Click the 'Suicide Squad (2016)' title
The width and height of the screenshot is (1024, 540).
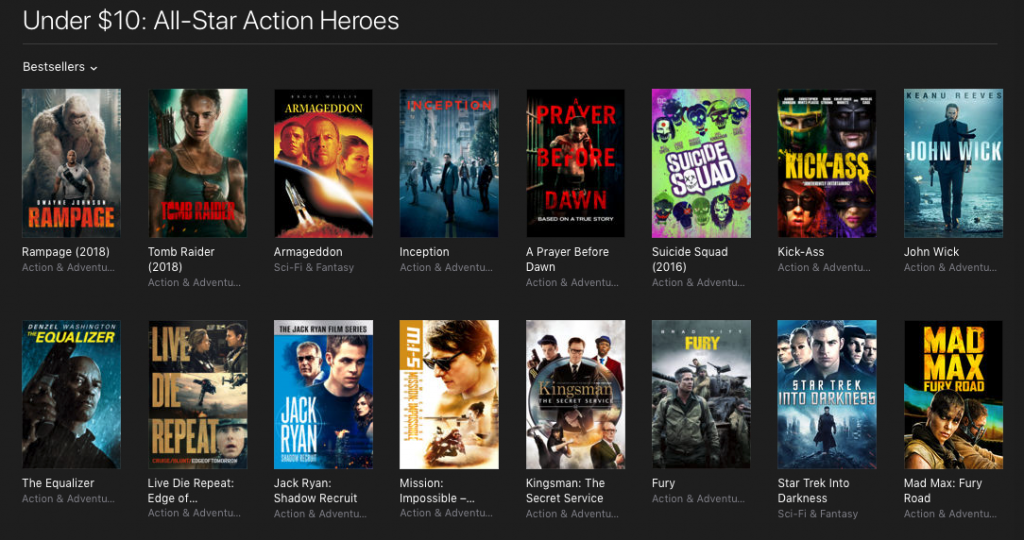pos(690,259)
